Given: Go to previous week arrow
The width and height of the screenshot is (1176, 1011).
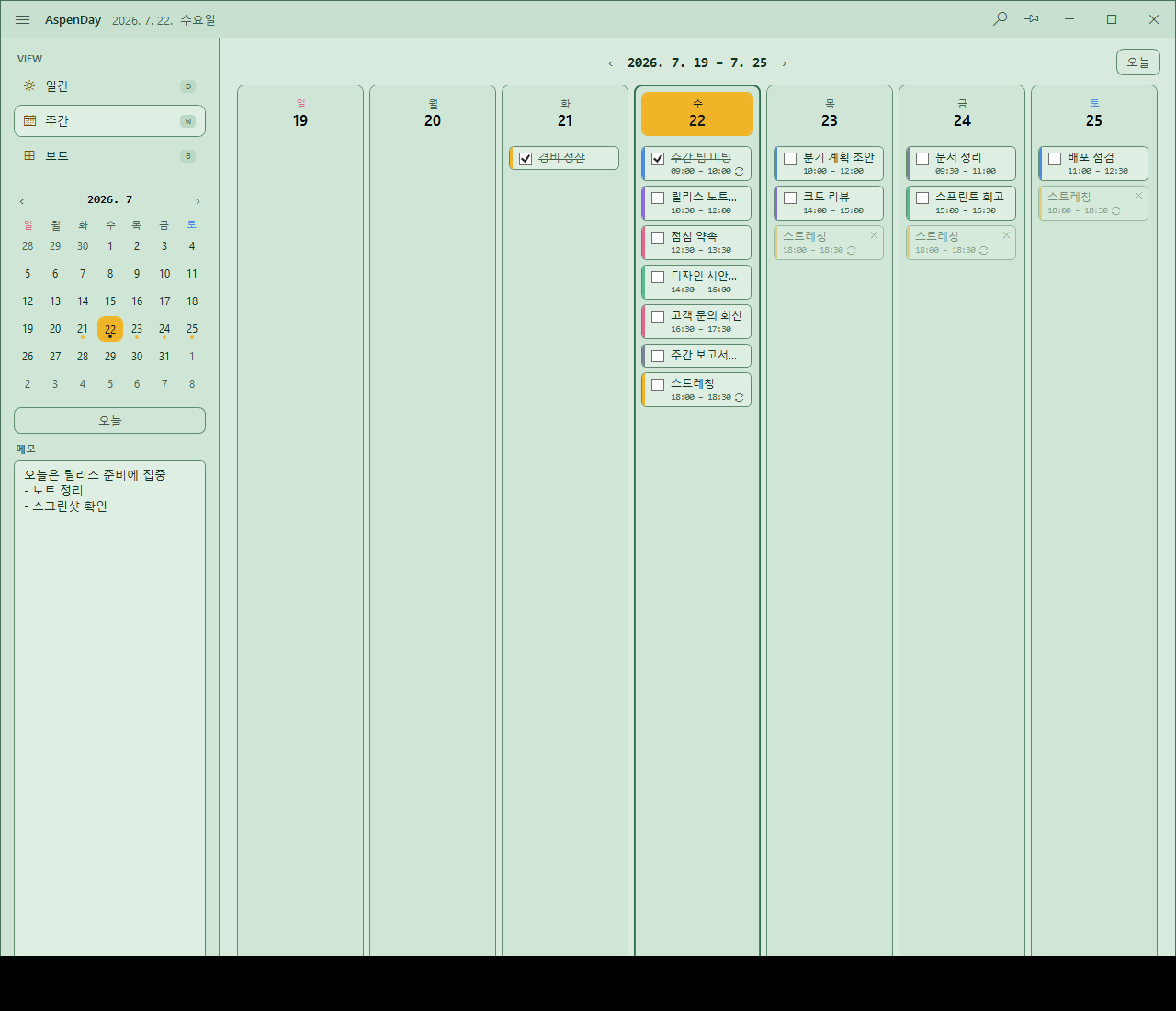Looking at the screenshot, I should point(611,63).
